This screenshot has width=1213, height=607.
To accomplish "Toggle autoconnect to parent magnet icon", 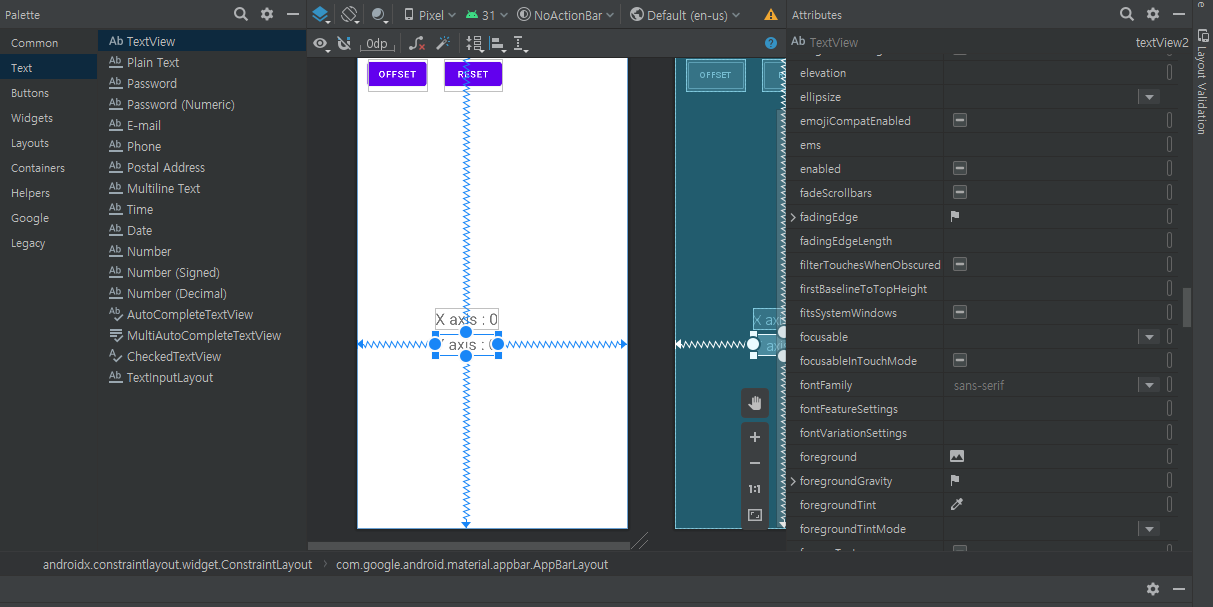I will tap(345, 44).
